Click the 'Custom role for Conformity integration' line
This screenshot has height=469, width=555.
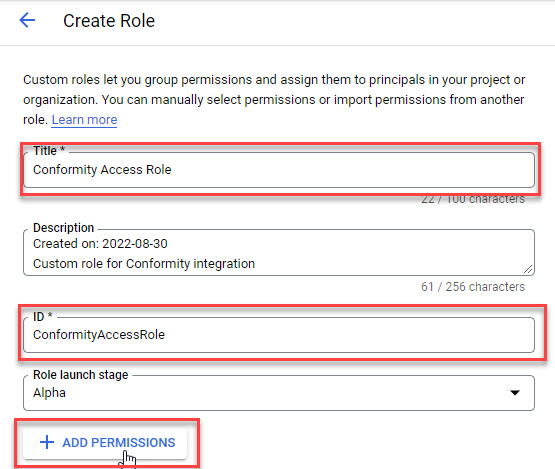point(144,264)
